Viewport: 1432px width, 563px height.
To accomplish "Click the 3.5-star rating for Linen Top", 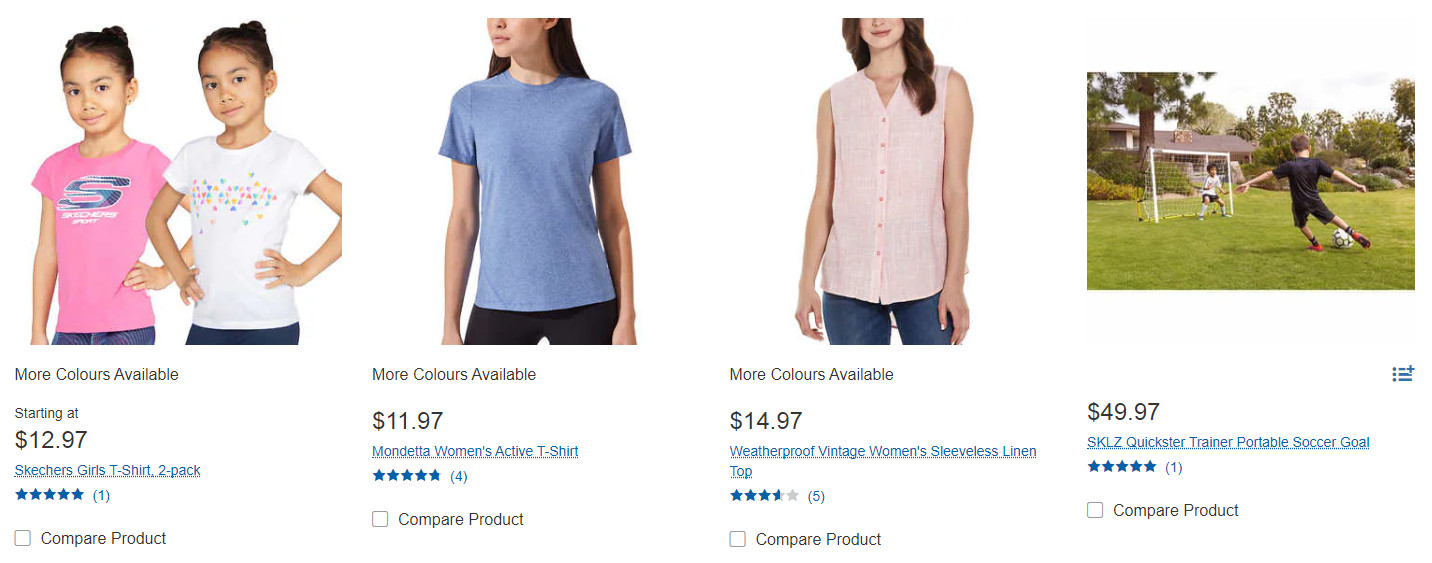I will point(764,496).
